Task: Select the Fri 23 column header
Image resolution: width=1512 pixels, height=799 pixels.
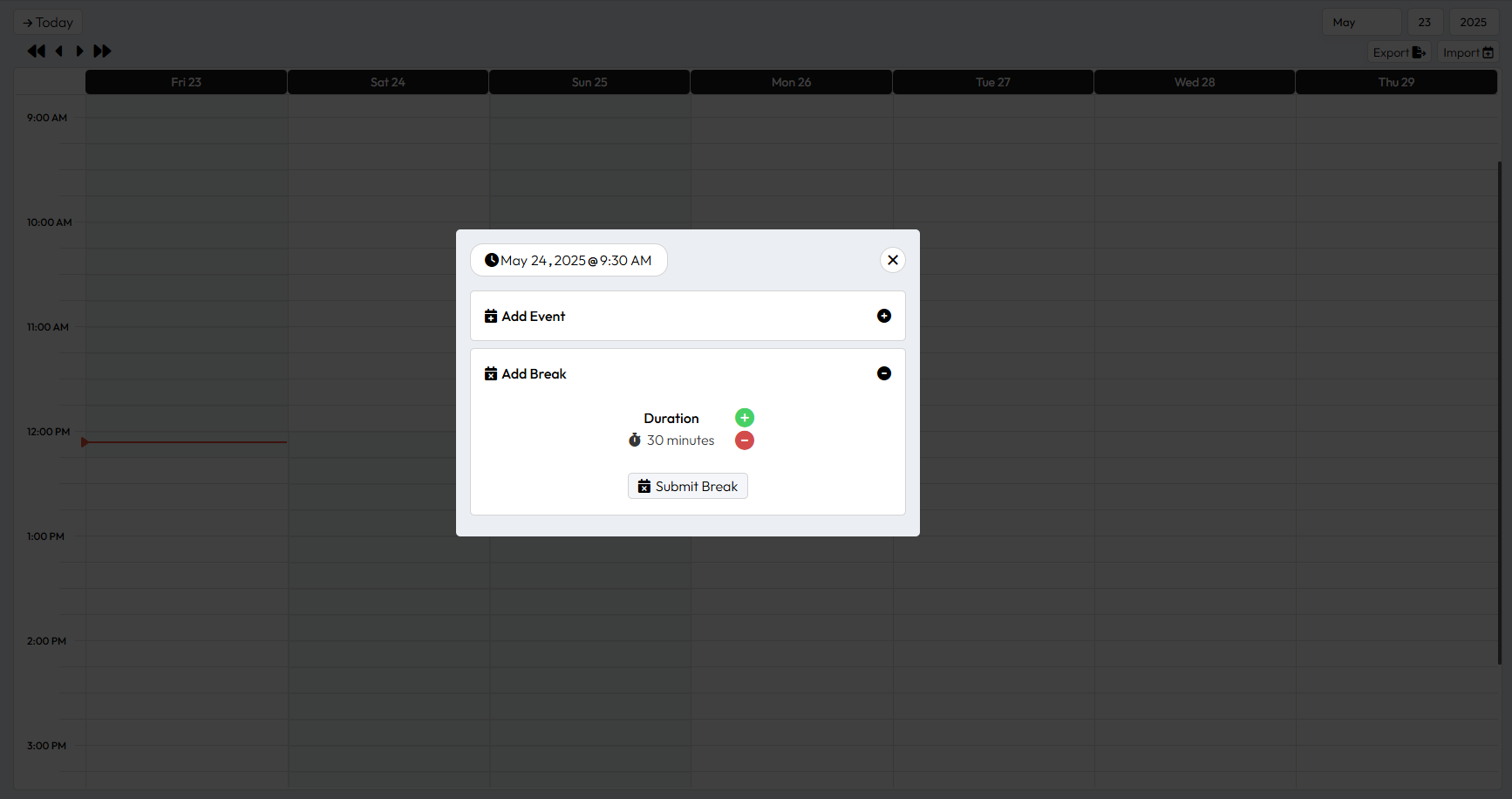Action: click(186, 82)
